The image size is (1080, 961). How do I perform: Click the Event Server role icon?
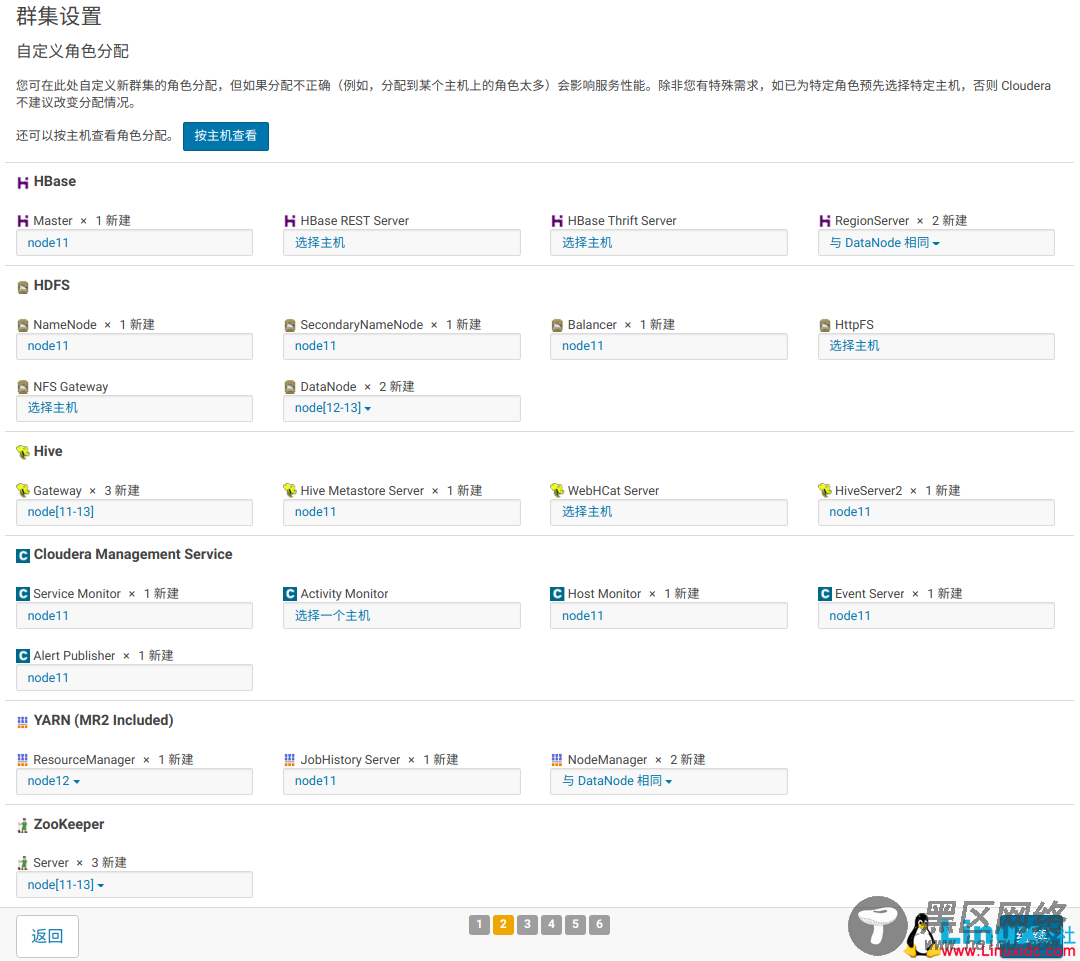coord(824,594)
